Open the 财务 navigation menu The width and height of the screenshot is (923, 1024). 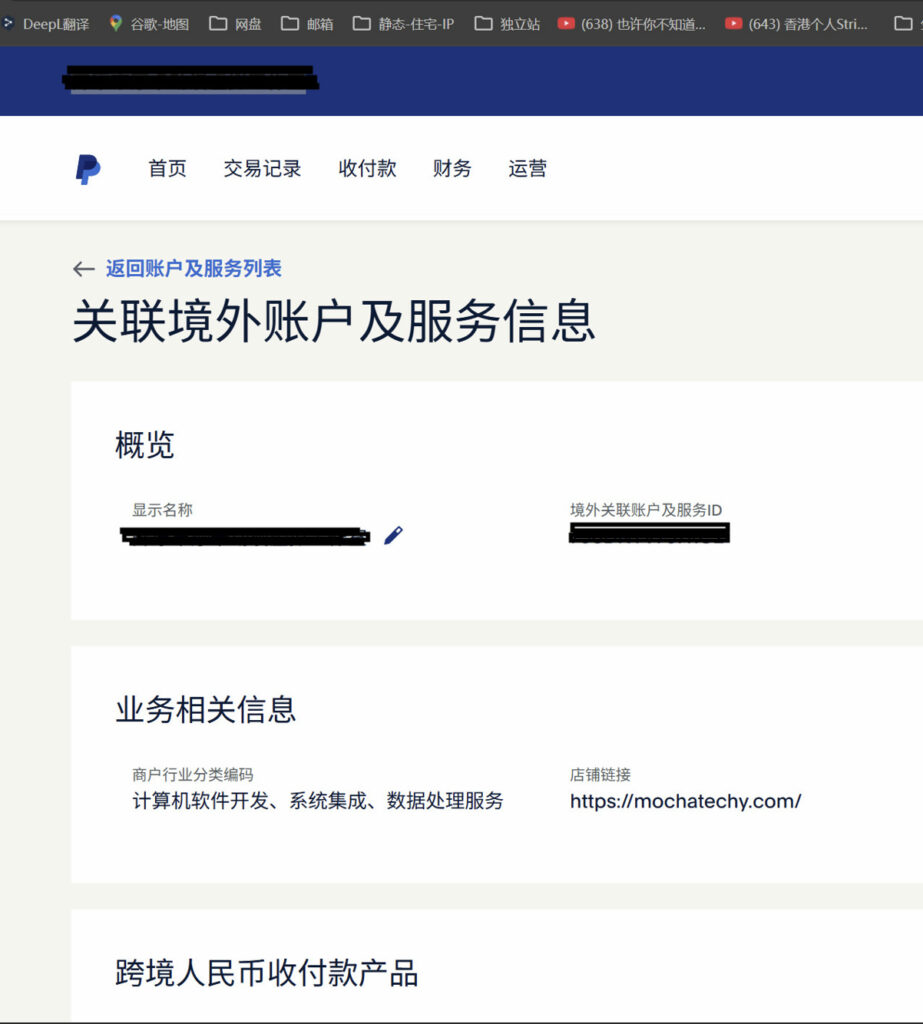click(x=452, y=169)
